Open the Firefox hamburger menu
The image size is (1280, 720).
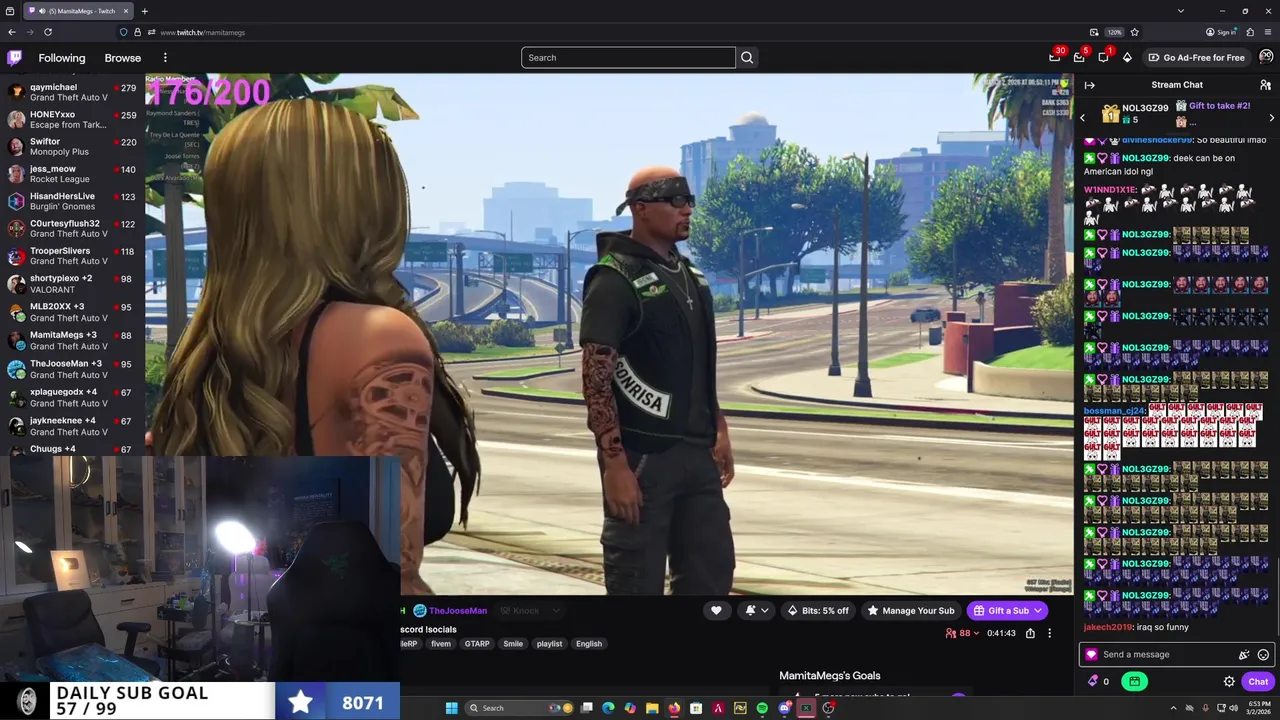[x=1267, y=32]
